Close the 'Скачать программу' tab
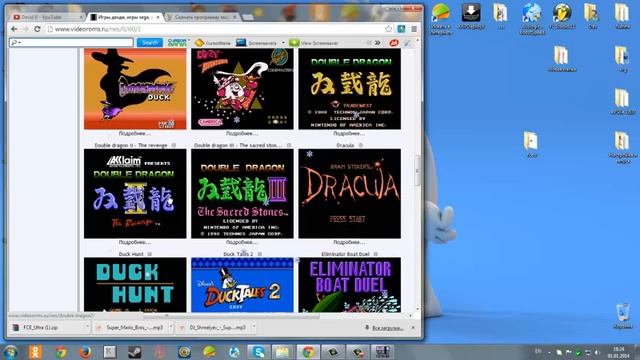Viewport: 640px width, 360px height. pyautogui.click(x=235, y=17)
